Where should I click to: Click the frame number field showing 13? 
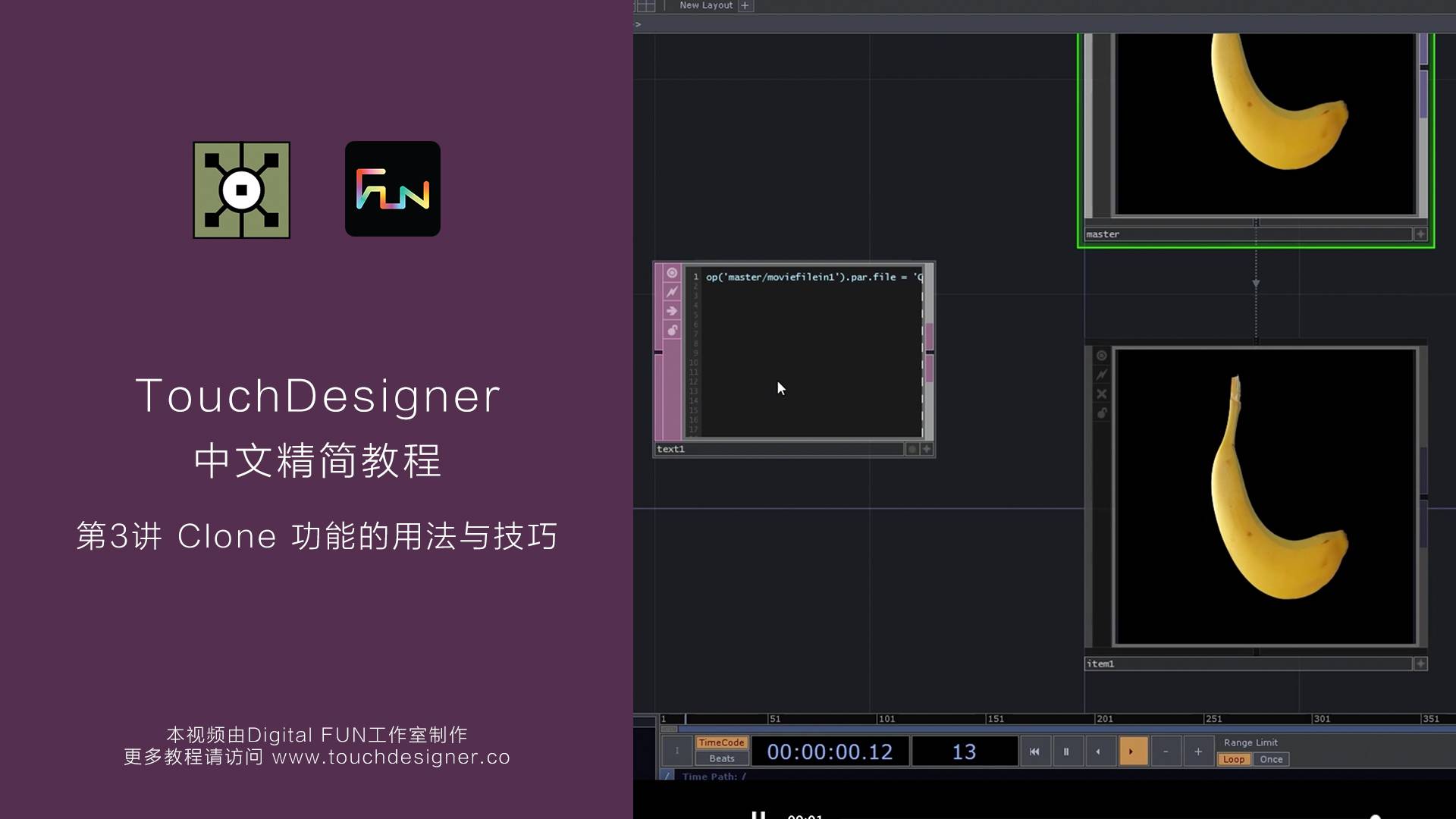(964, 752)
